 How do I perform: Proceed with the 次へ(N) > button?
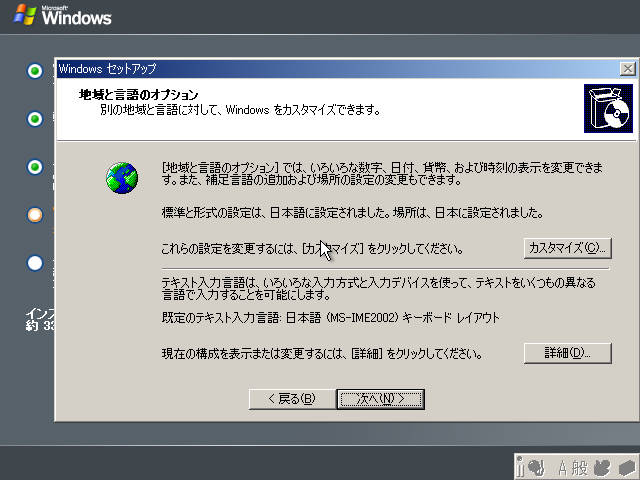click(380, 399)
